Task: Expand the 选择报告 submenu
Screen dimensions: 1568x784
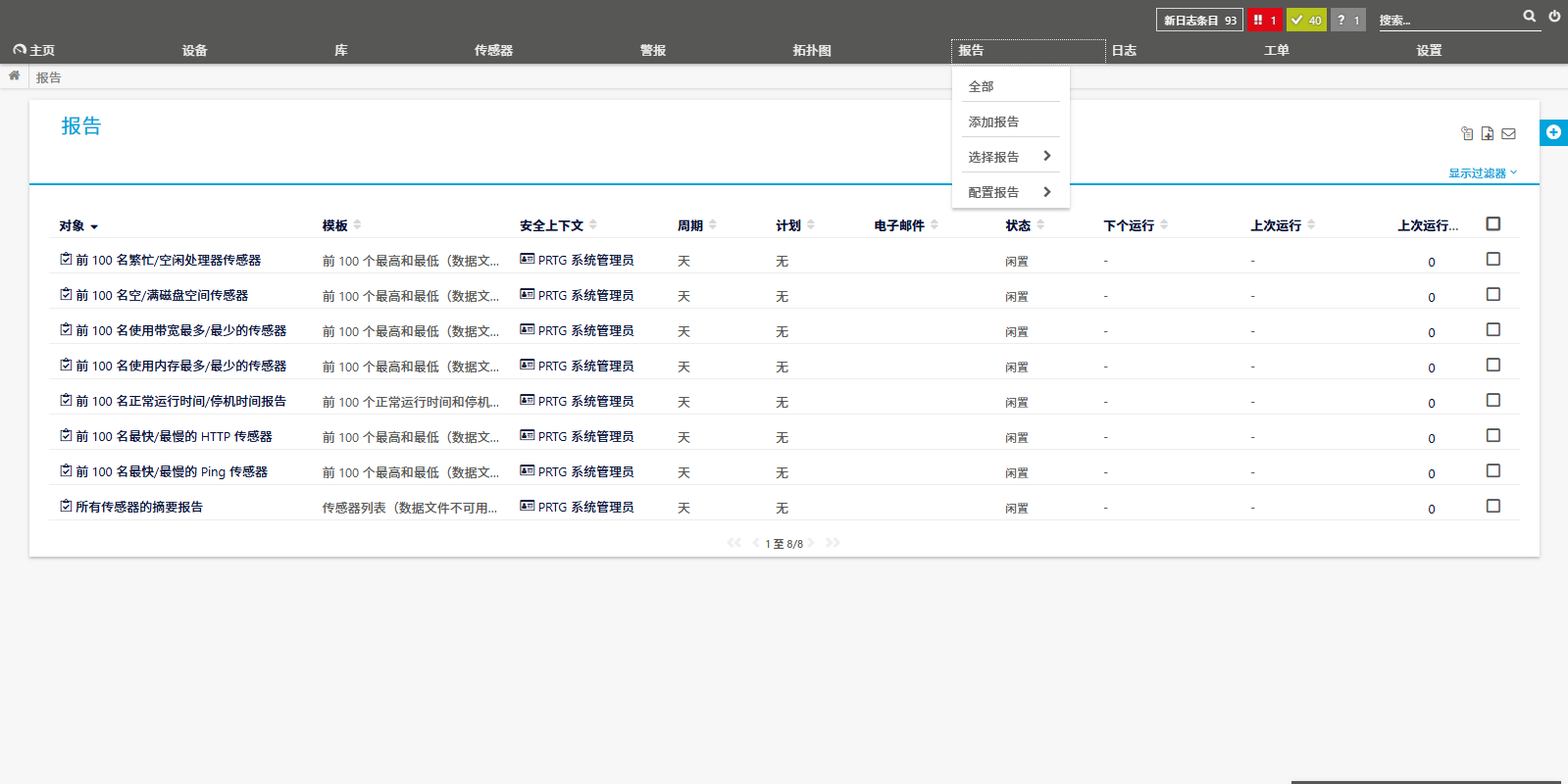Action: (x=1009, y=157)
